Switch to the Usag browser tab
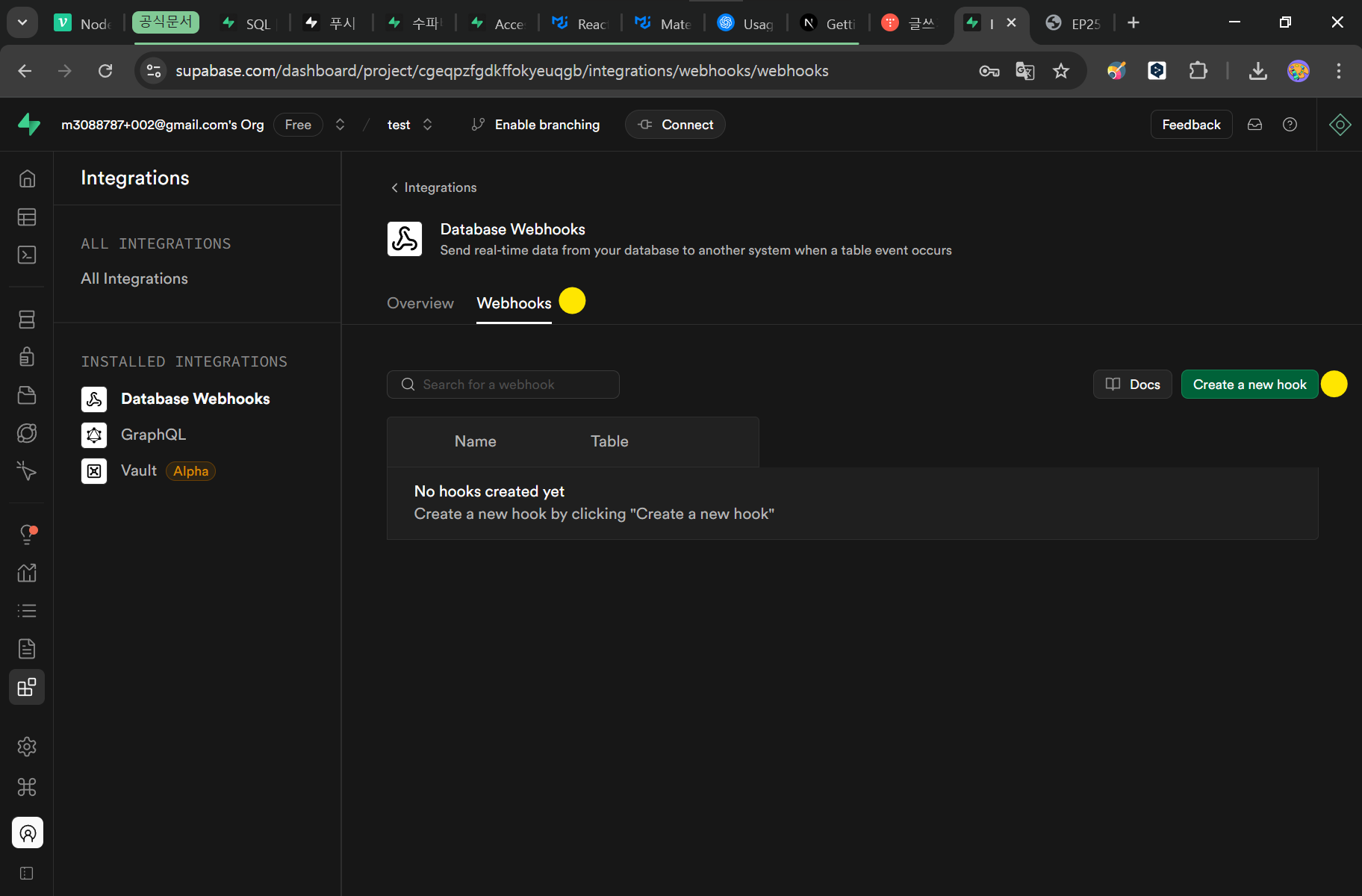The width and height of the screenshot is (1362, 896). (x=746, y=23)
